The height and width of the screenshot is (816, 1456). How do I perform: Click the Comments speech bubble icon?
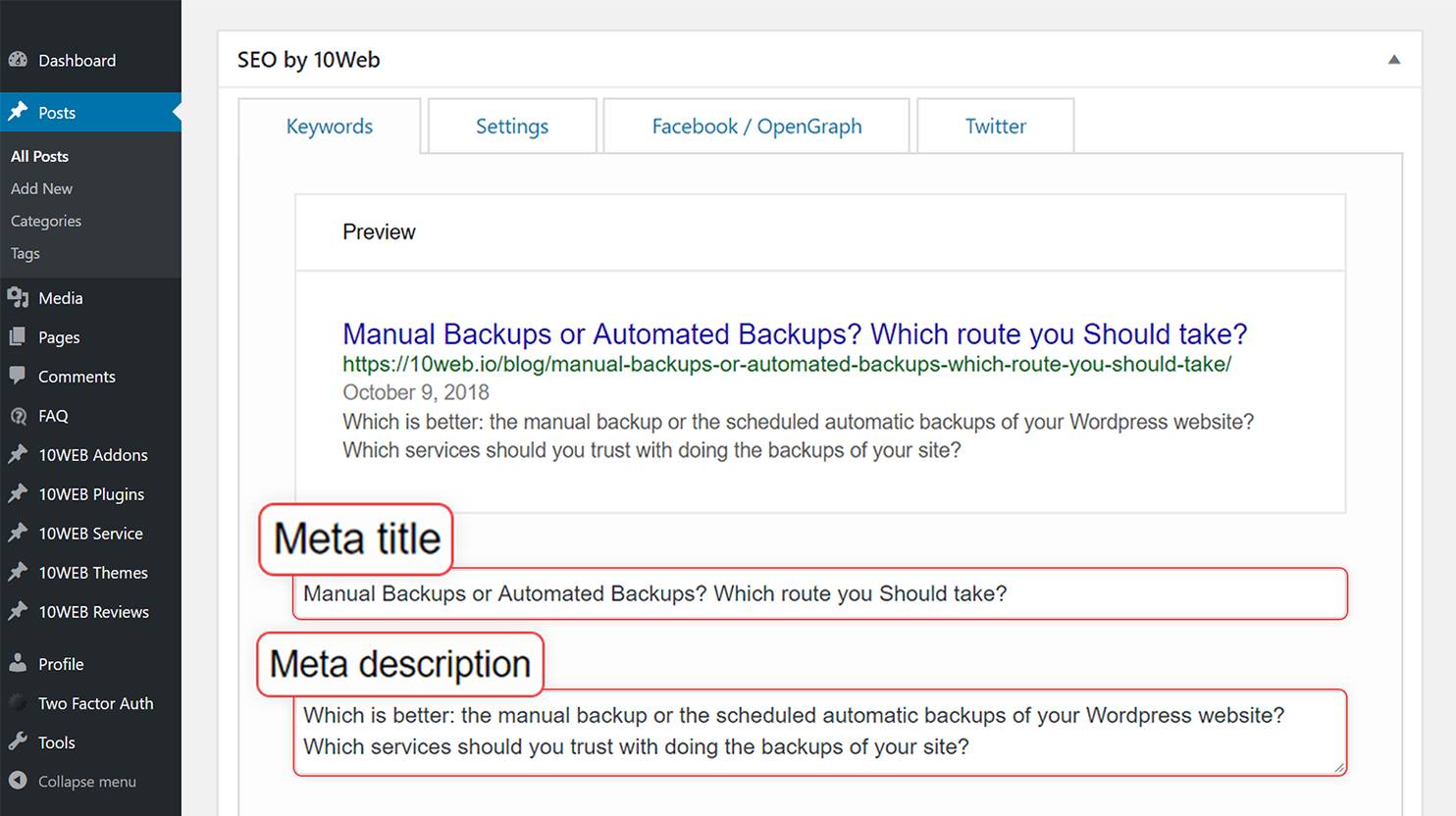[18, 376]
